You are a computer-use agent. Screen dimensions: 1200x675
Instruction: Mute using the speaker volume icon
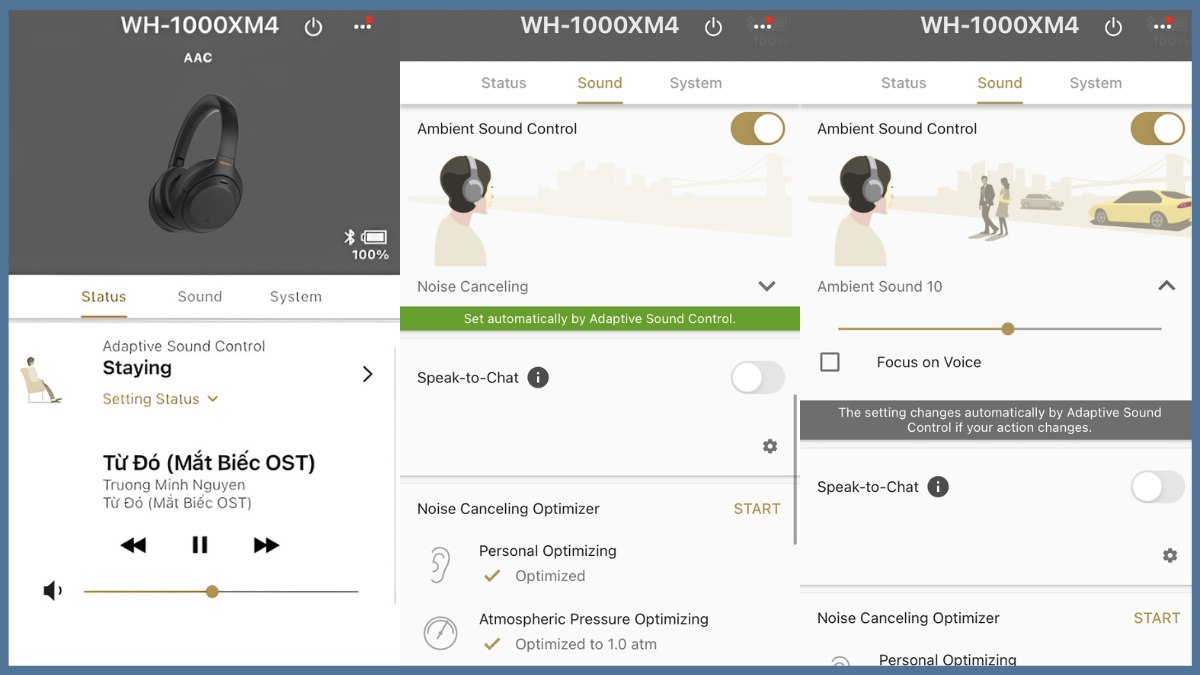click(53, 591)
